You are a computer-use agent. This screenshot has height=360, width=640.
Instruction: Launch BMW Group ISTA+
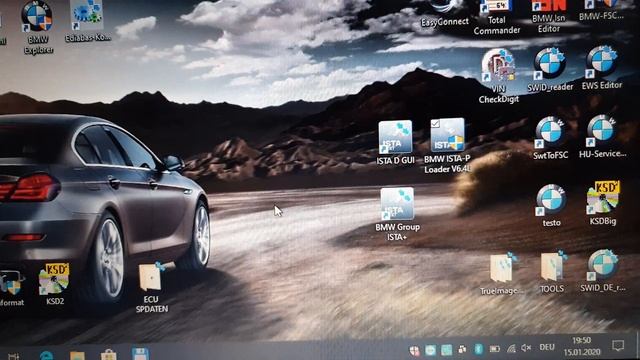397,214
